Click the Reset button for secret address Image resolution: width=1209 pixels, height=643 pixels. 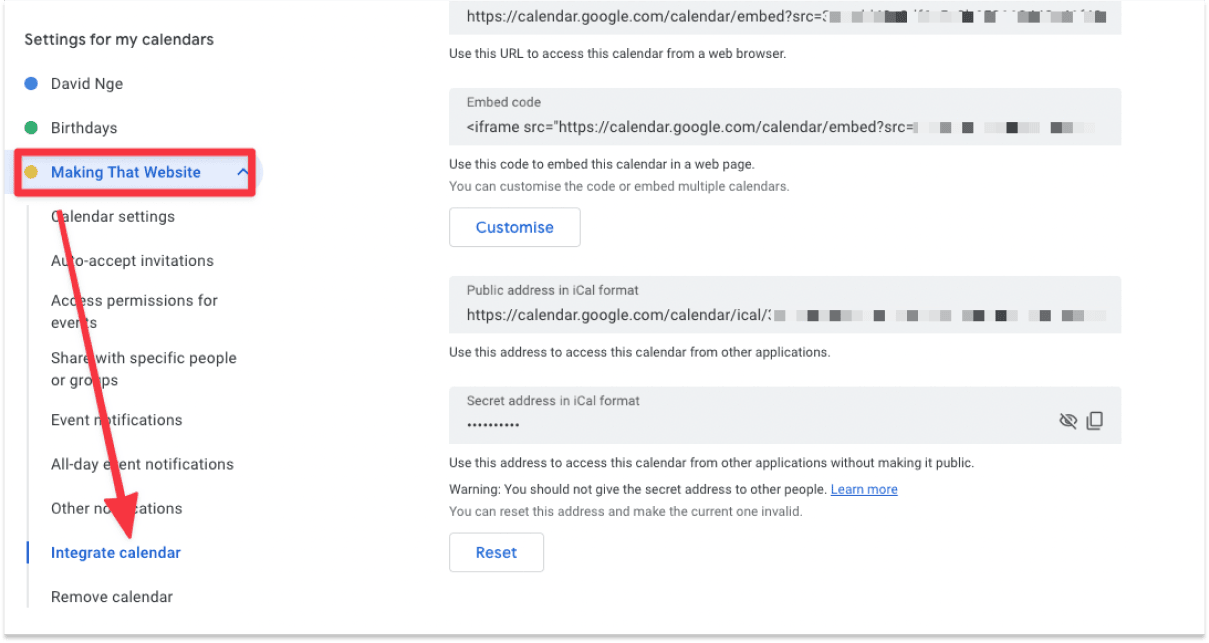(x=496, y=552)
